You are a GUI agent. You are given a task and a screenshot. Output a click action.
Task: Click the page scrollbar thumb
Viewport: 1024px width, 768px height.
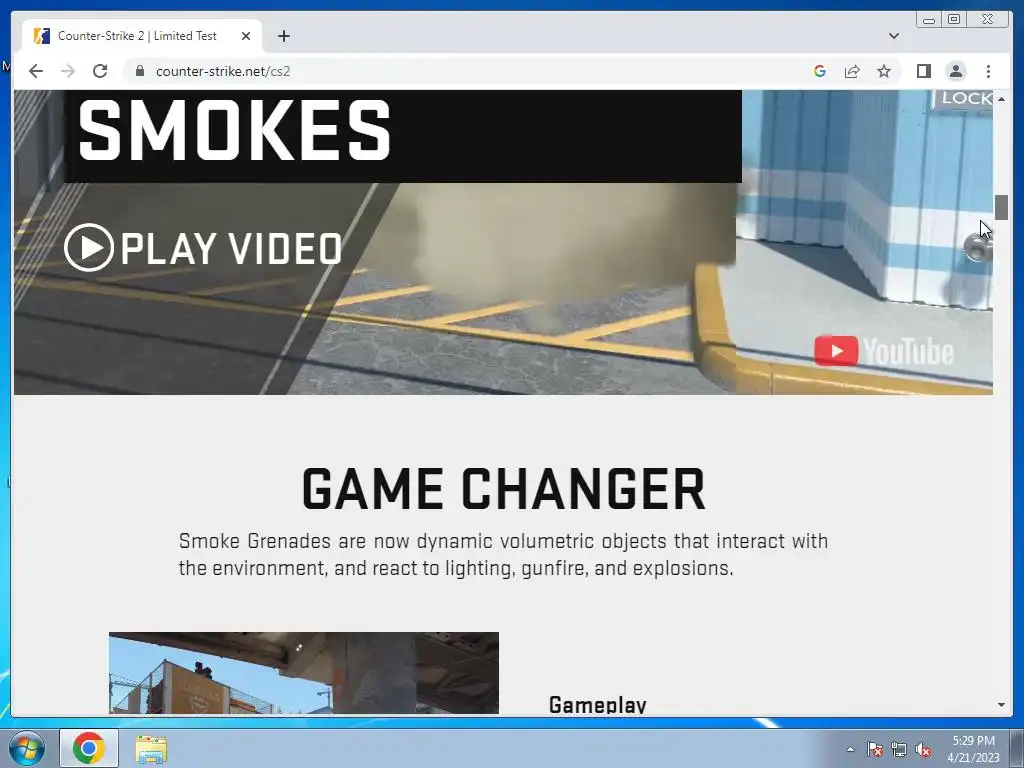point(1001,208)
